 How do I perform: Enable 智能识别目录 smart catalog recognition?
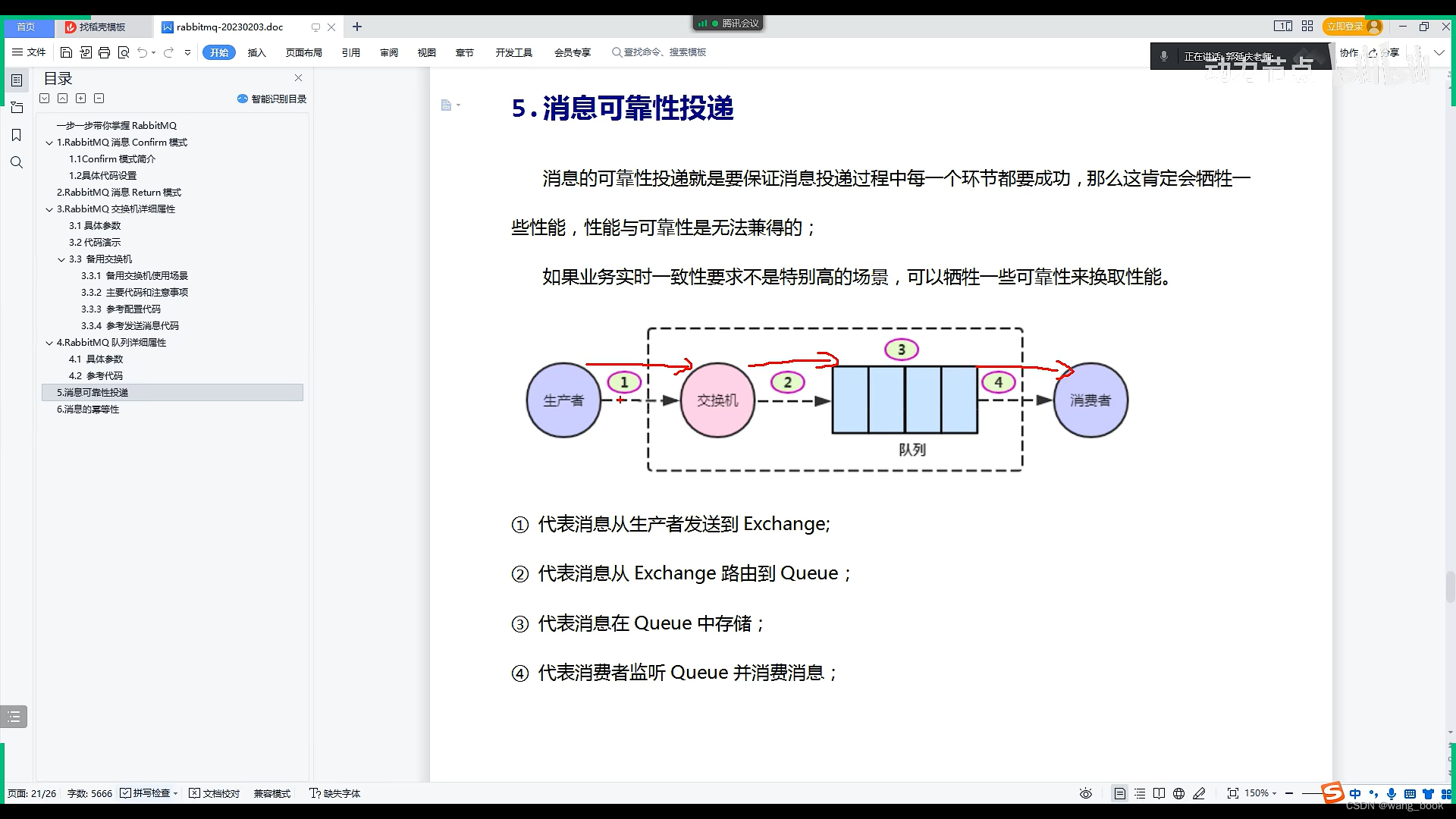271,99
